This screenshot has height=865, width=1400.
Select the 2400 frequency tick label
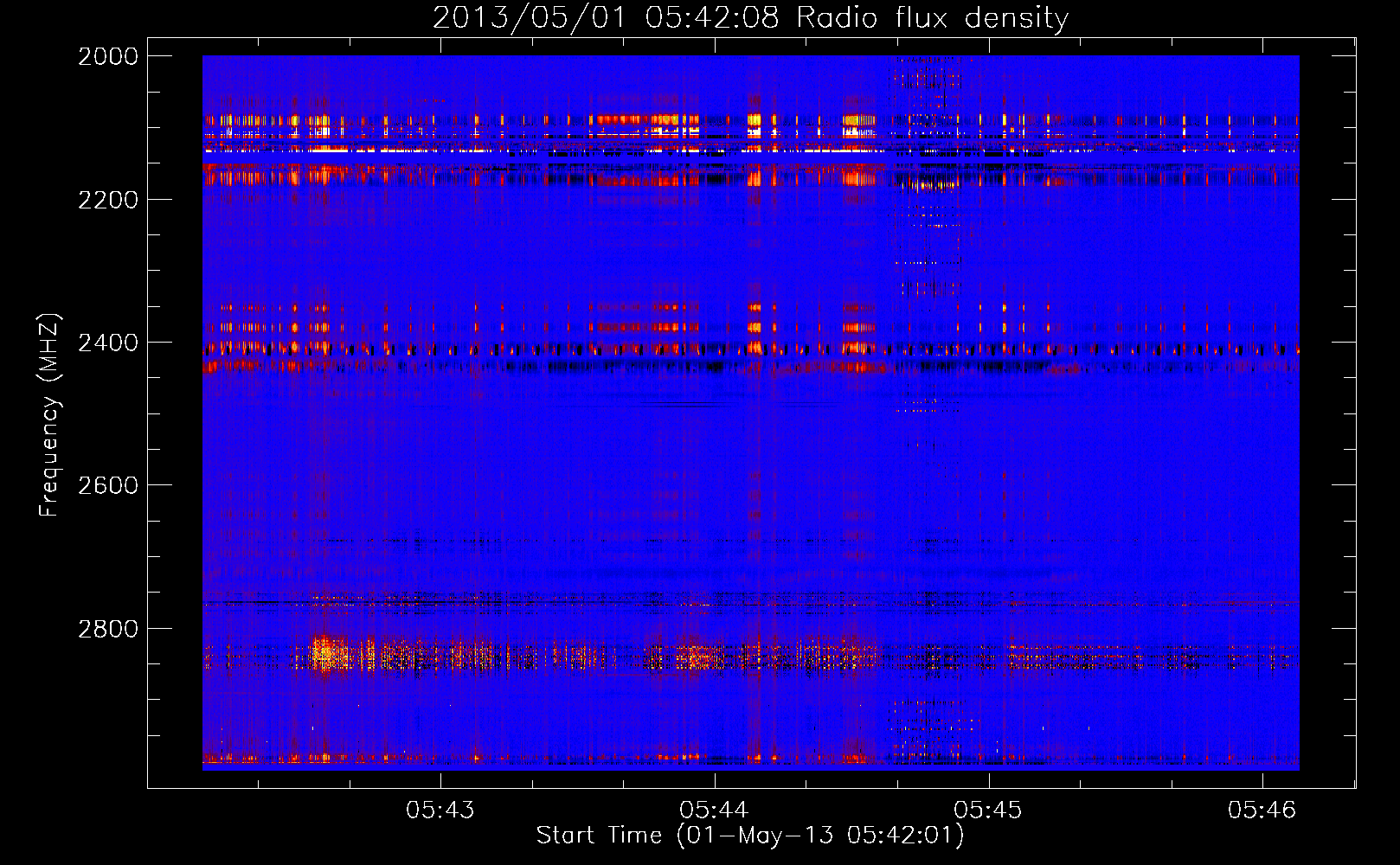pos(108,343)
